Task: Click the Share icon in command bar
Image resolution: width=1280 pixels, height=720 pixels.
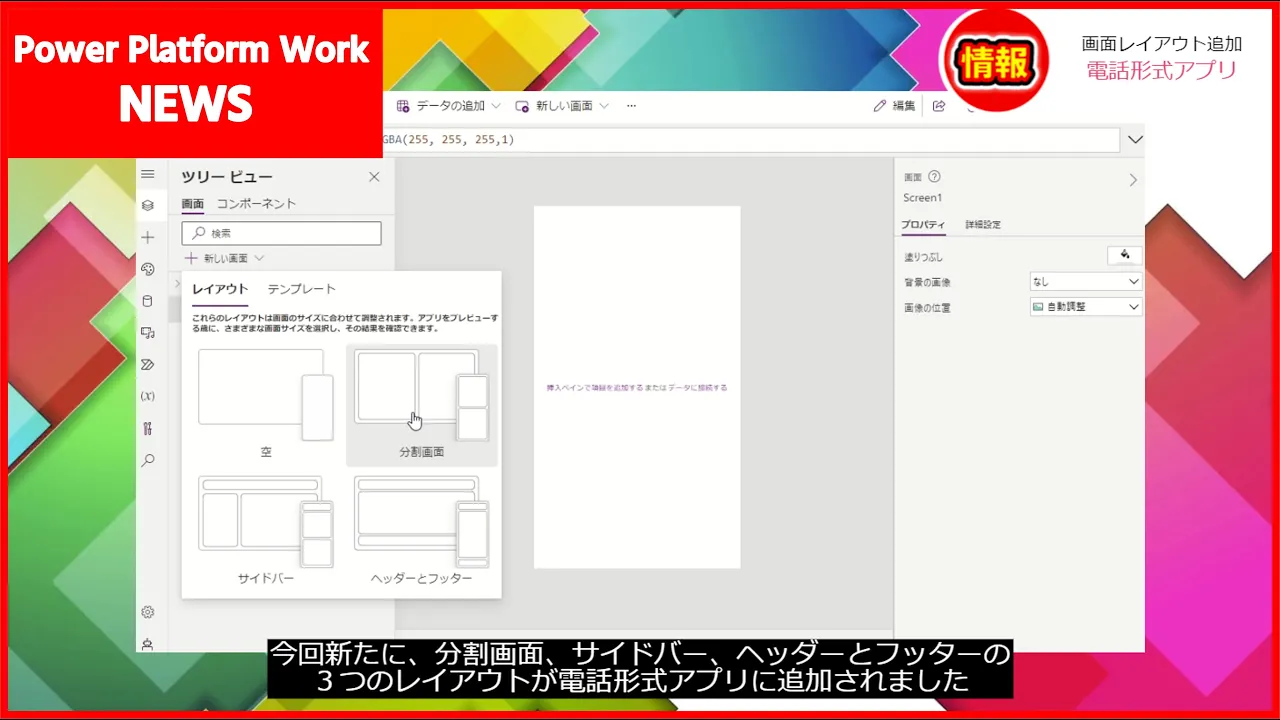Action: (x=939, y=106)
